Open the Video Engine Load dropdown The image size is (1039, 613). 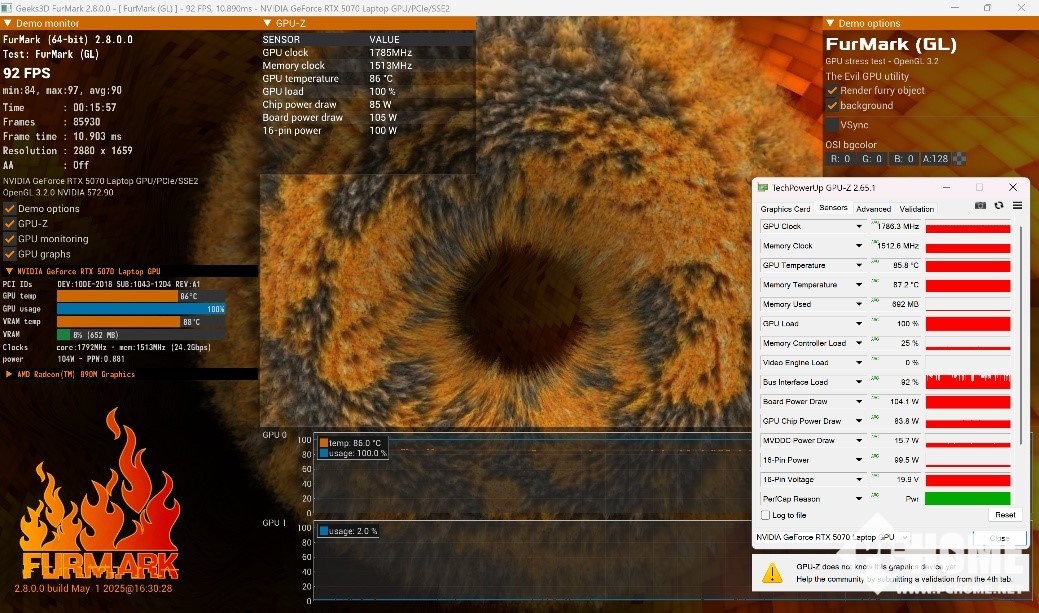[x=859, y=362]
